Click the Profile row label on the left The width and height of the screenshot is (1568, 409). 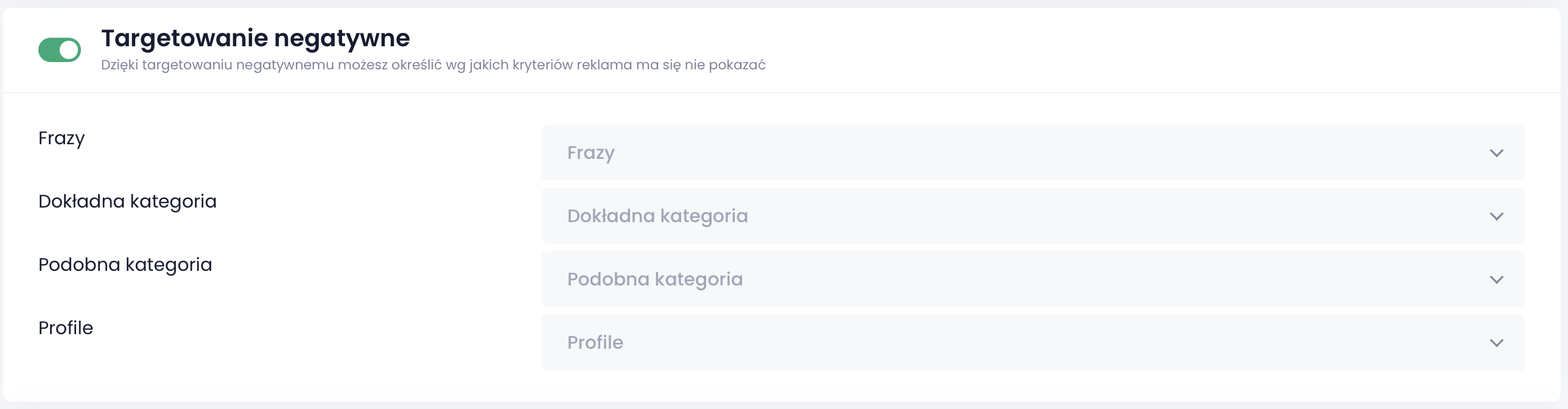coord(66,328)
